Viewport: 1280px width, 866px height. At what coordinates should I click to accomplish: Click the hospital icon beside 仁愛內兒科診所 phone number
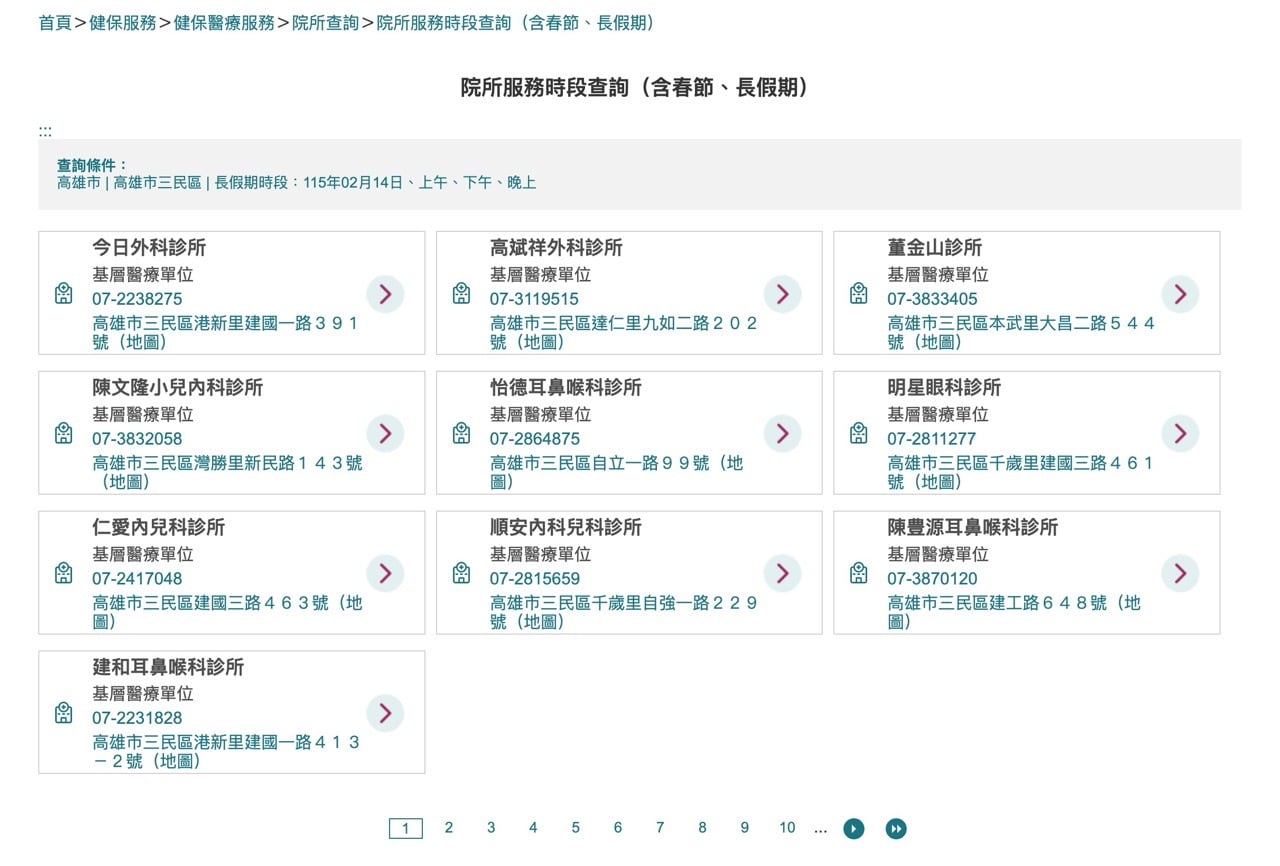point(65,573)
